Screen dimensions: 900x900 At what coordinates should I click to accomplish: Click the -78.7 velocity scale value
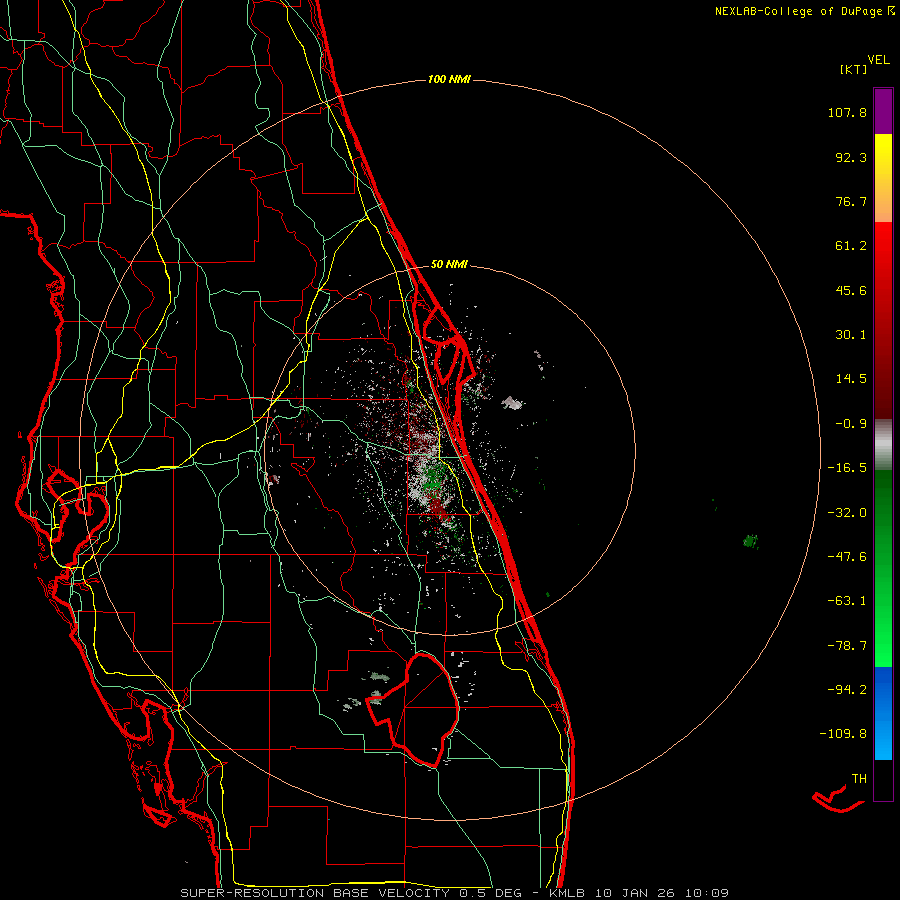(x=847, y=646)
